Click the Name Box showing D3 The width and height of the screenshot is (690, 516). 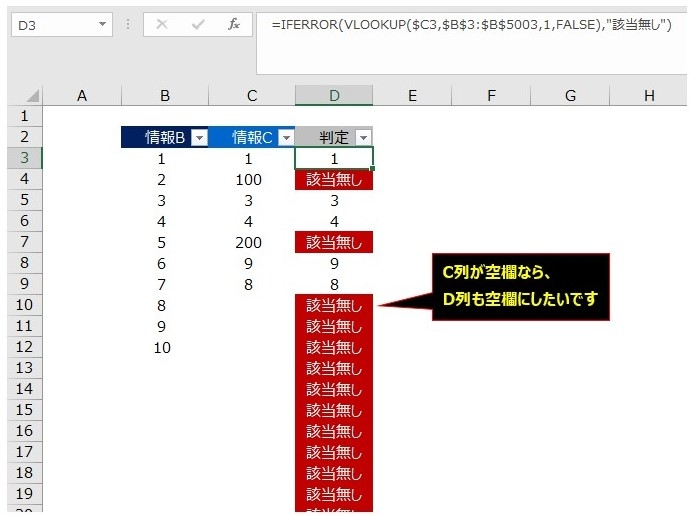[50, 24]
